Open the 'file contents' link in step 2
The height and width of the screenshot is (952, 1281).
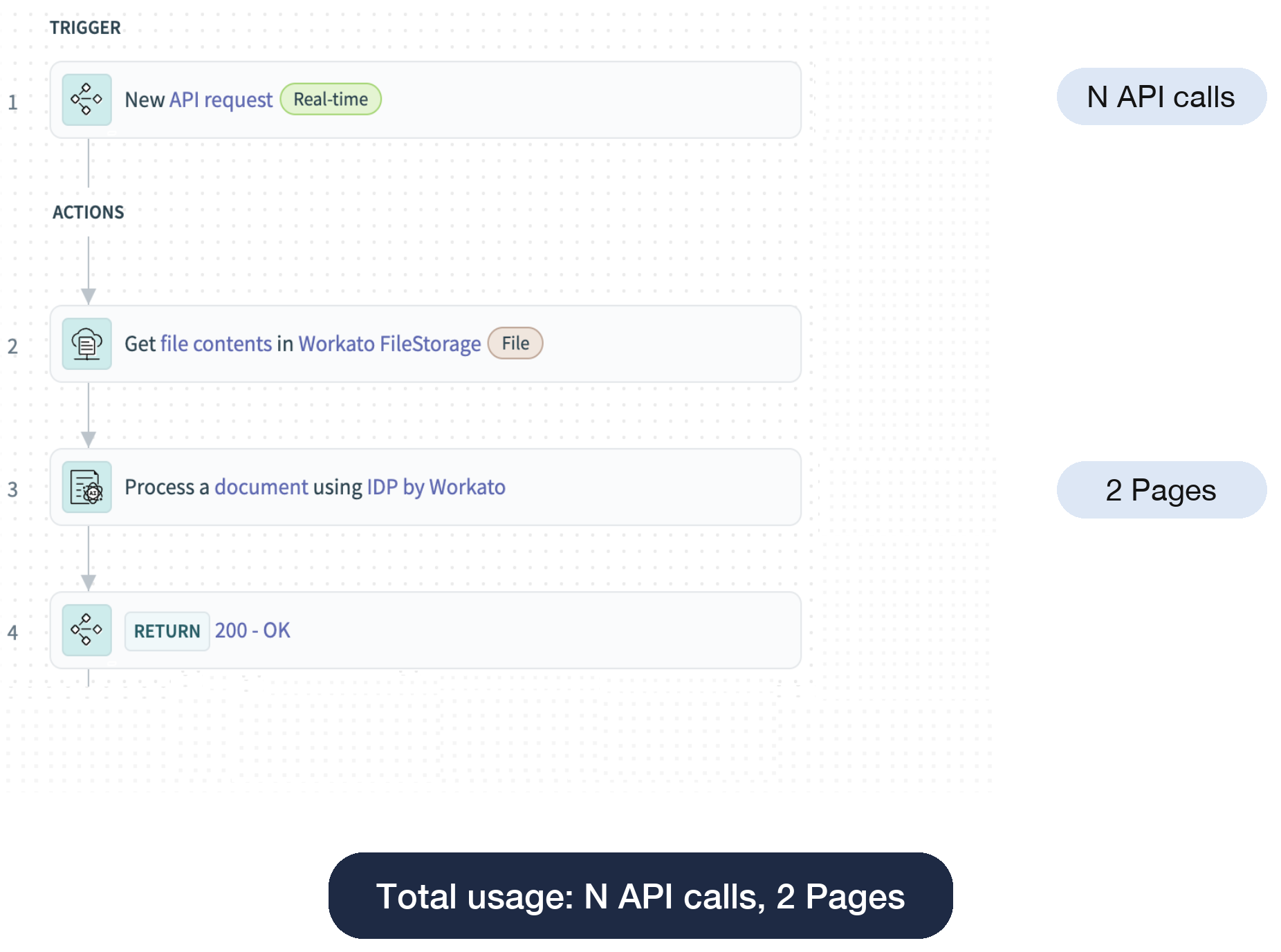point(216,344)
